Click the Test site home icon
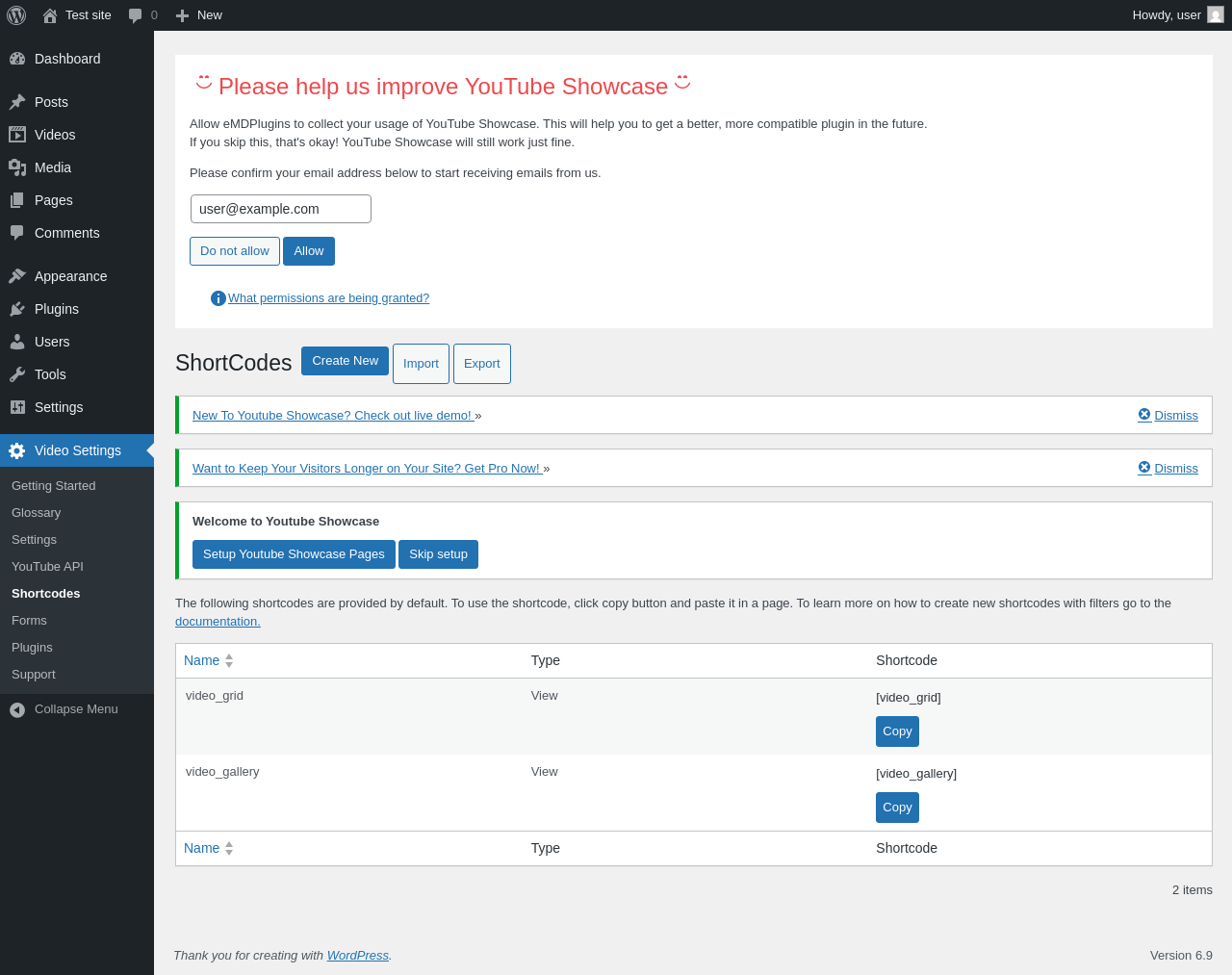The image size is (1232, 975). point(50,15)
